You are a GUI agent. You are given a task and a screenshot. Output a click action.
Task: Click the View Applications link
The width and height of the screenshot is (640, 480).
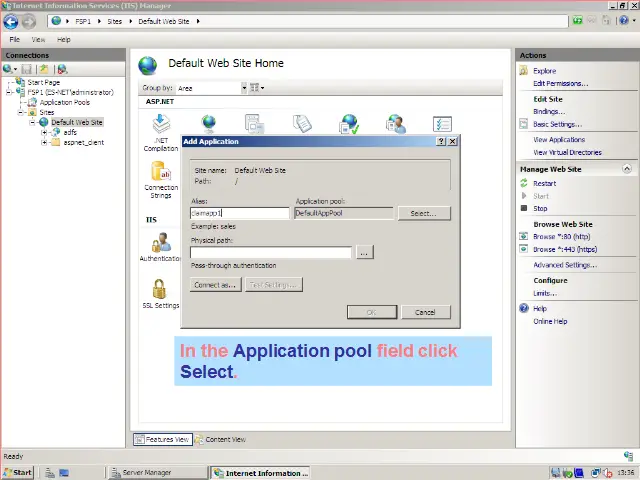click(559, 140)
